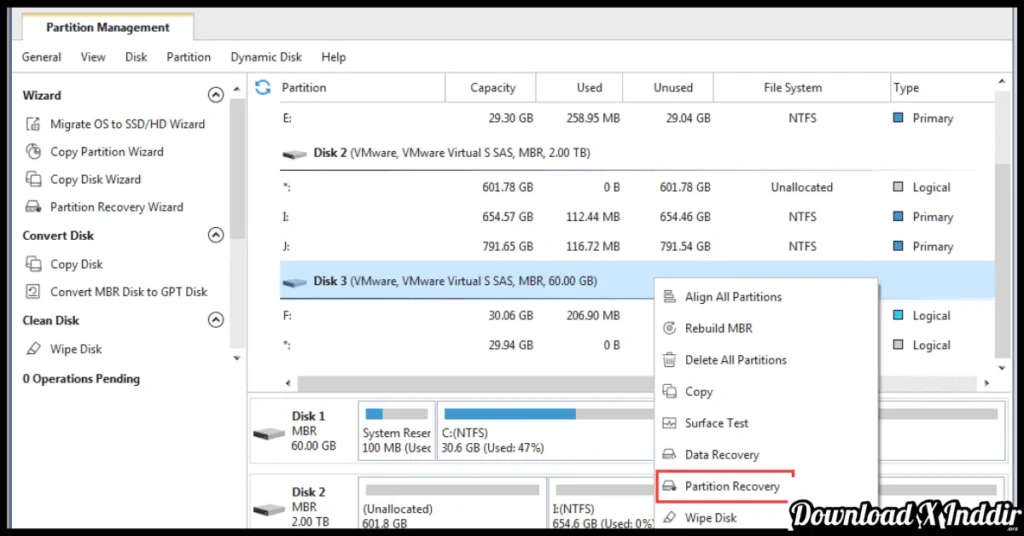The width and height of the screenshot is (1024, 536).
Task: Select the I: partition row in Disk 2
Action: tap(637, 217)
